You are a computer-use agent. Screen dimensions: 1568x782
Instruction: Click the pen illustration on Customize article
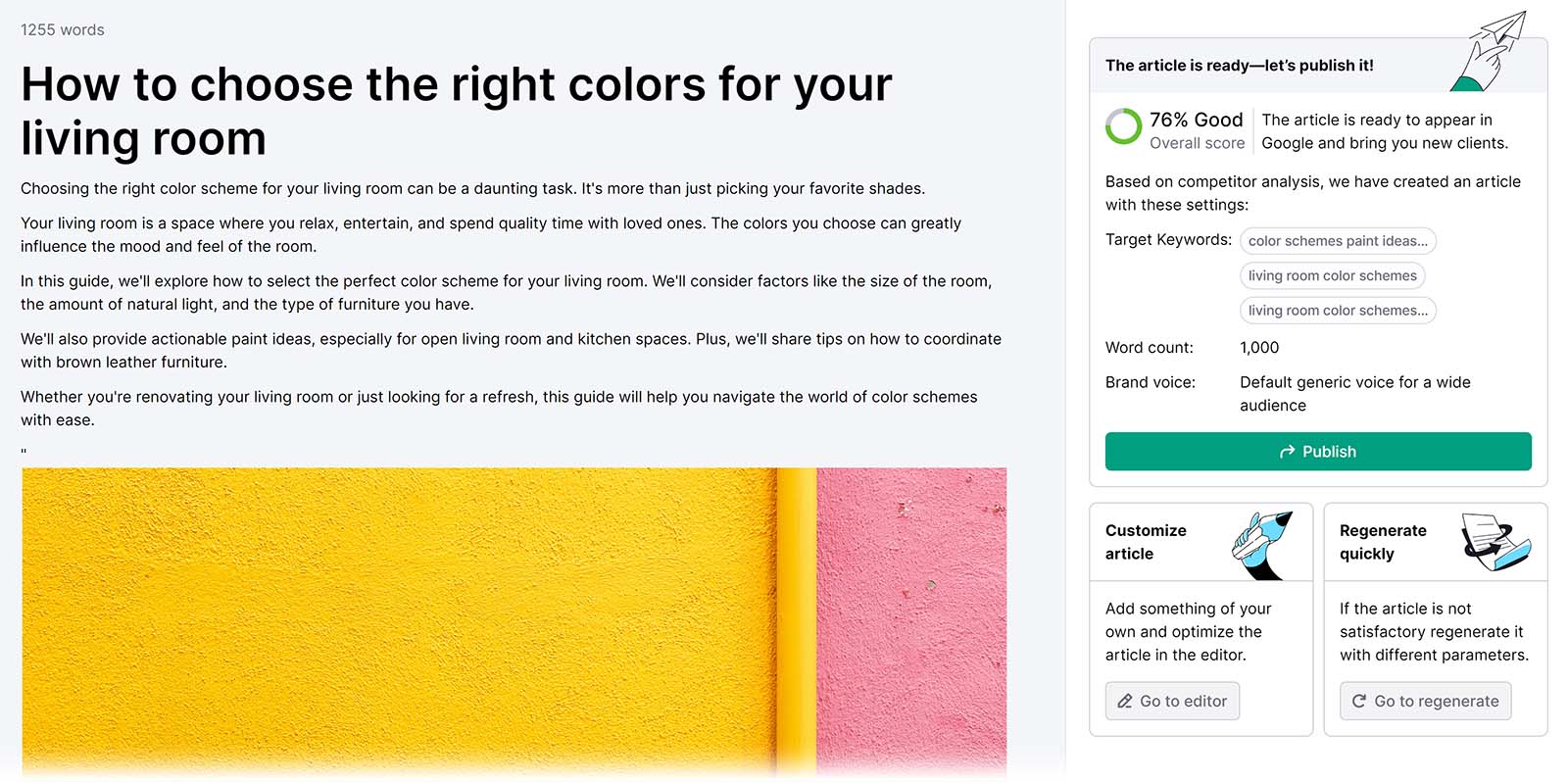click(x=1263, y=544)
